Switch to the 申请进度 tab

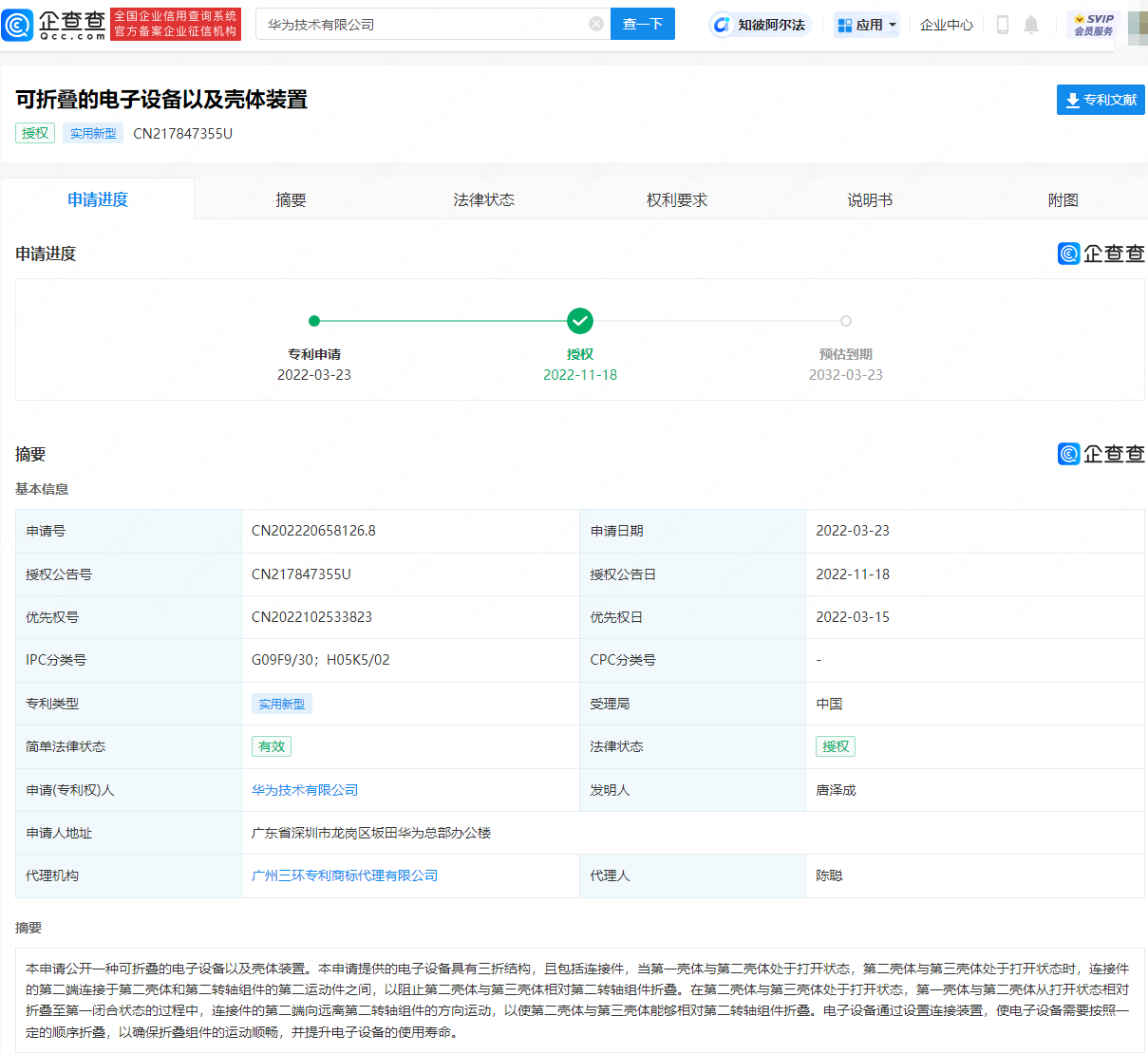98,199
